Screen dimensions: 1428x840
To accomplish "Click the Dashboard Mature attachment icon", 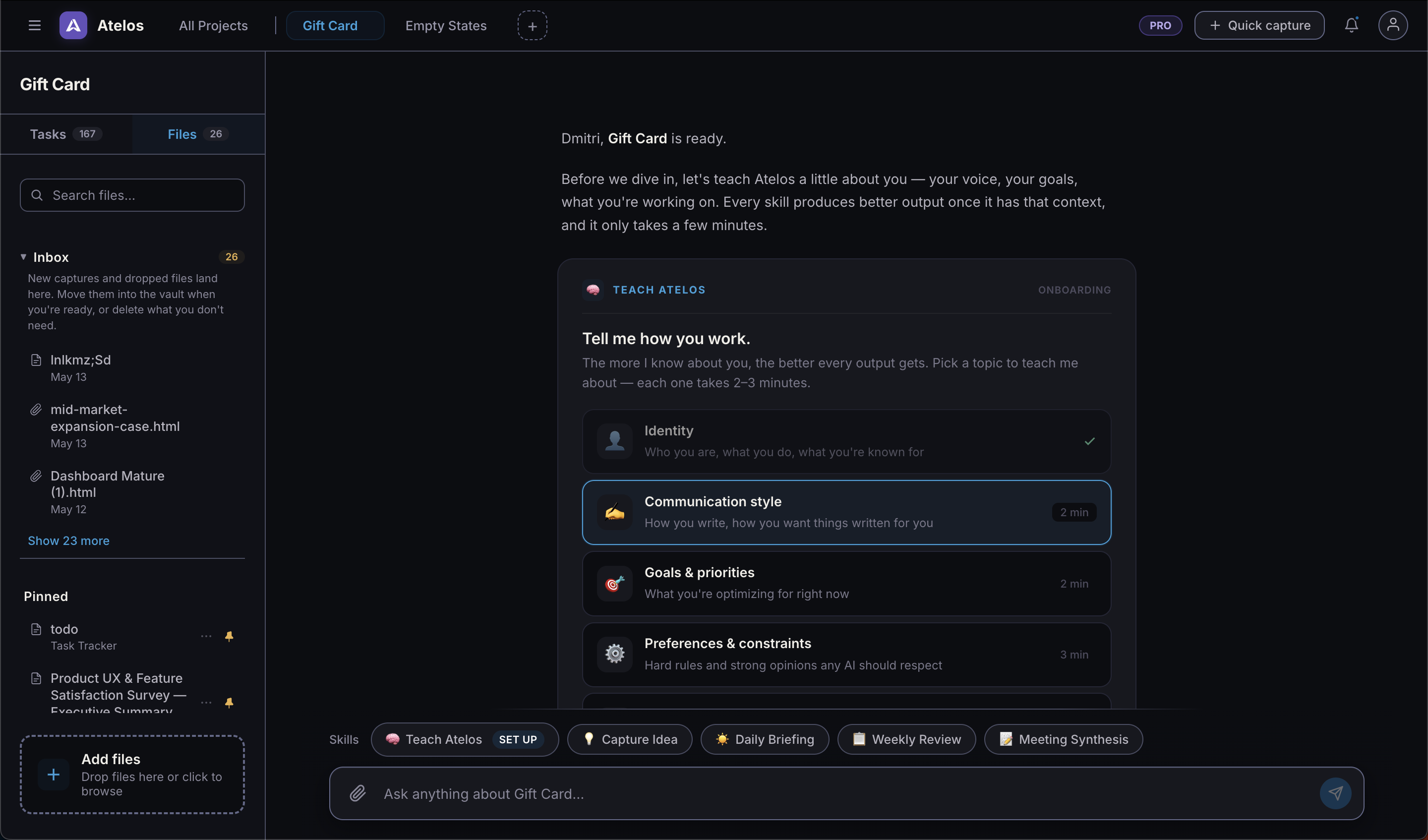I will pos(36,476).
